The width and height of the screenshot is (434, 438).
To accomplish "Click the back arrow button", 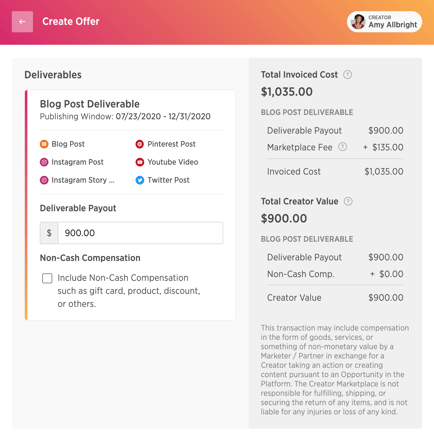I will tap(22, 22).
